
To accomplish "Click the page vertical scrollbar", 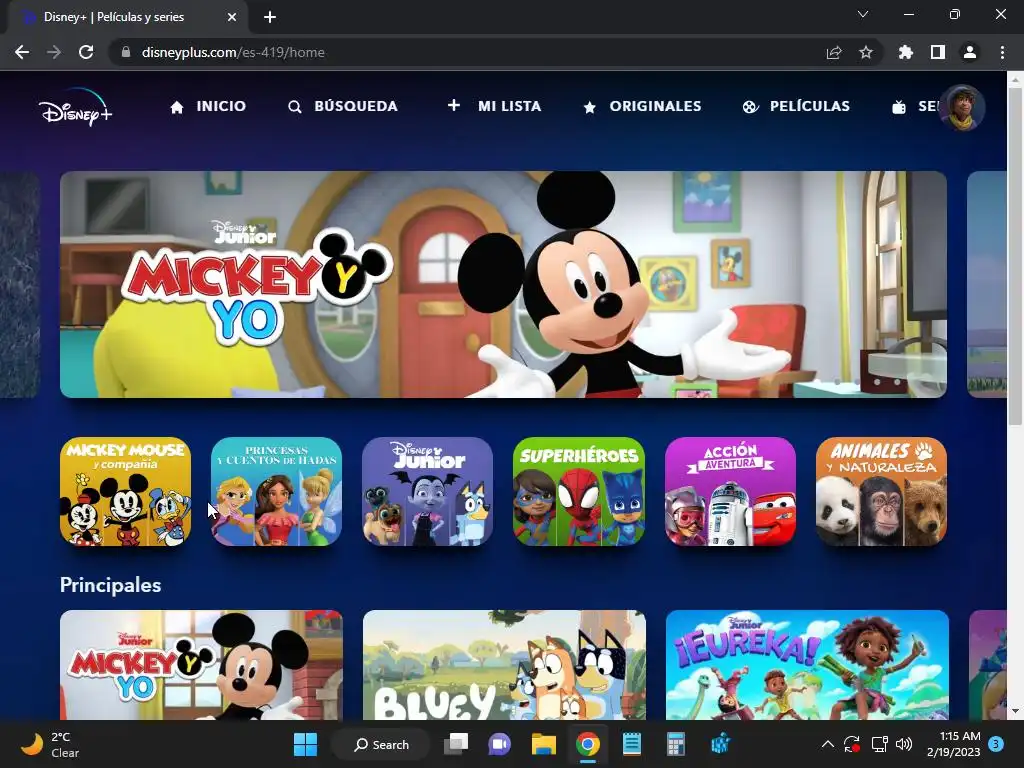I will [1015, 255].
